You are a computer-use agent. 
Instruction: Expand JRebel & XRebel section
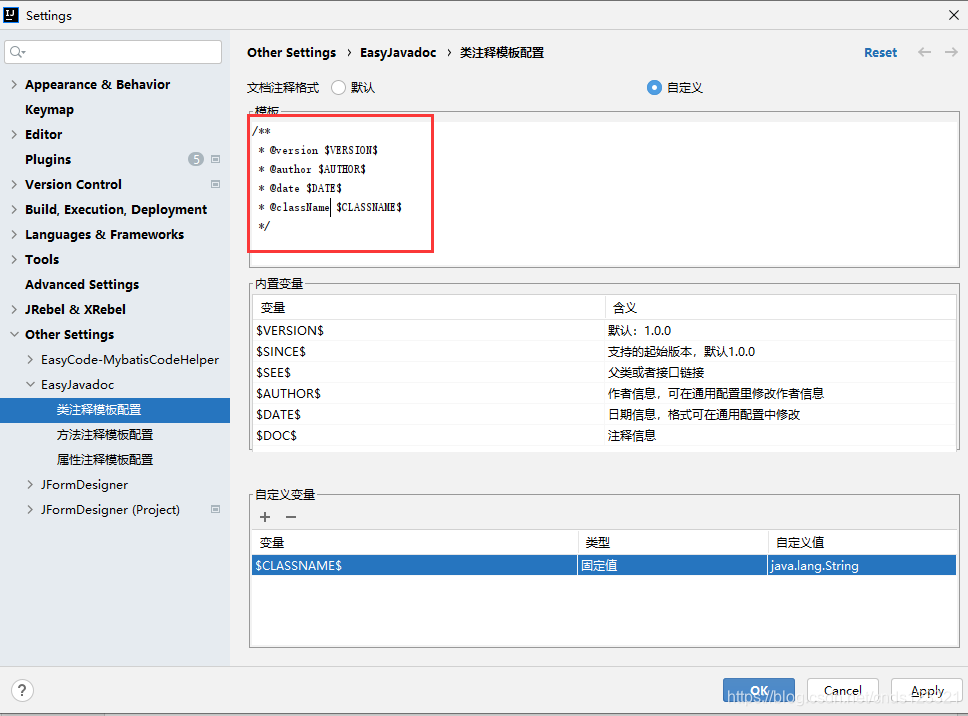(14, 309)
